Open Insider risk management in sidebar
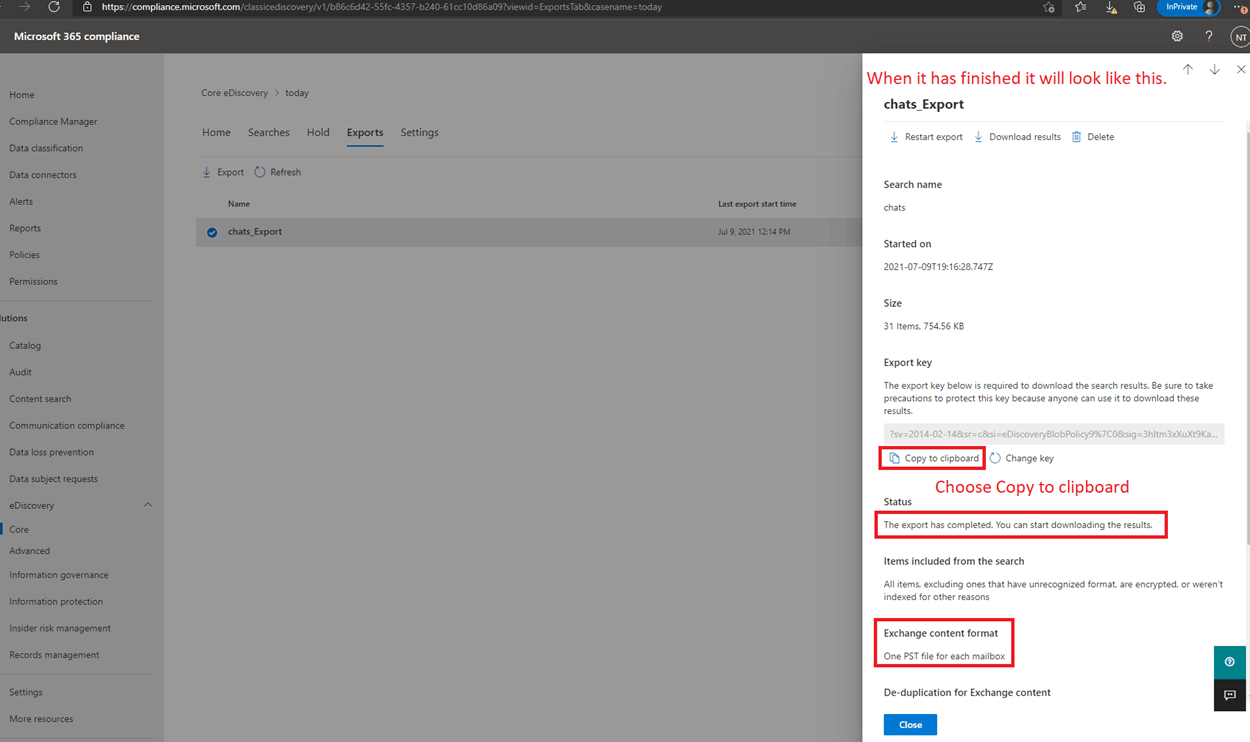 point(60,629)
